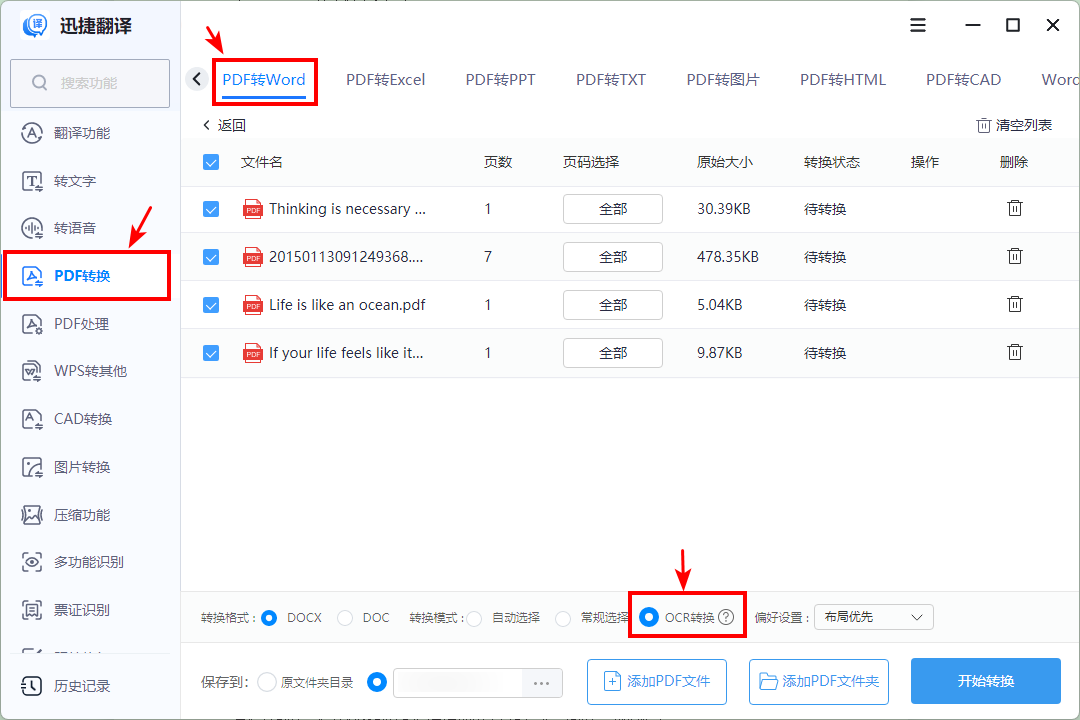
Task: Click the 开始转换 start button
Action: pos(986,681)
